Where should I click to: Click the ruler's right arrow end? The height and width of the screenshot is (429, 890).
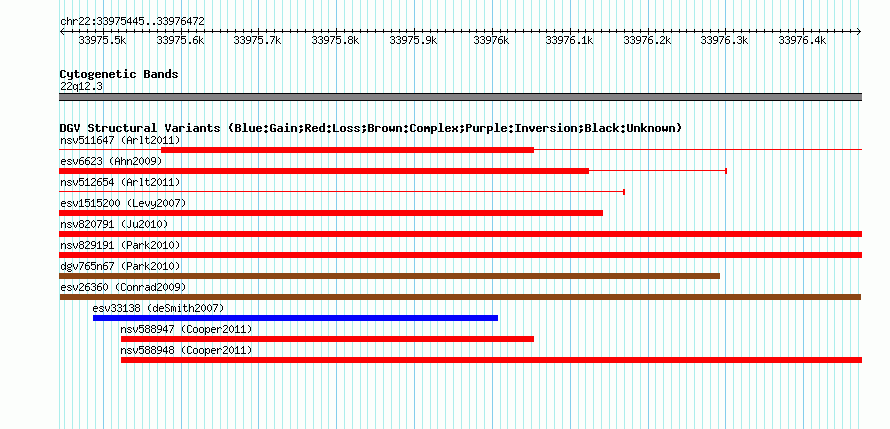859,31
